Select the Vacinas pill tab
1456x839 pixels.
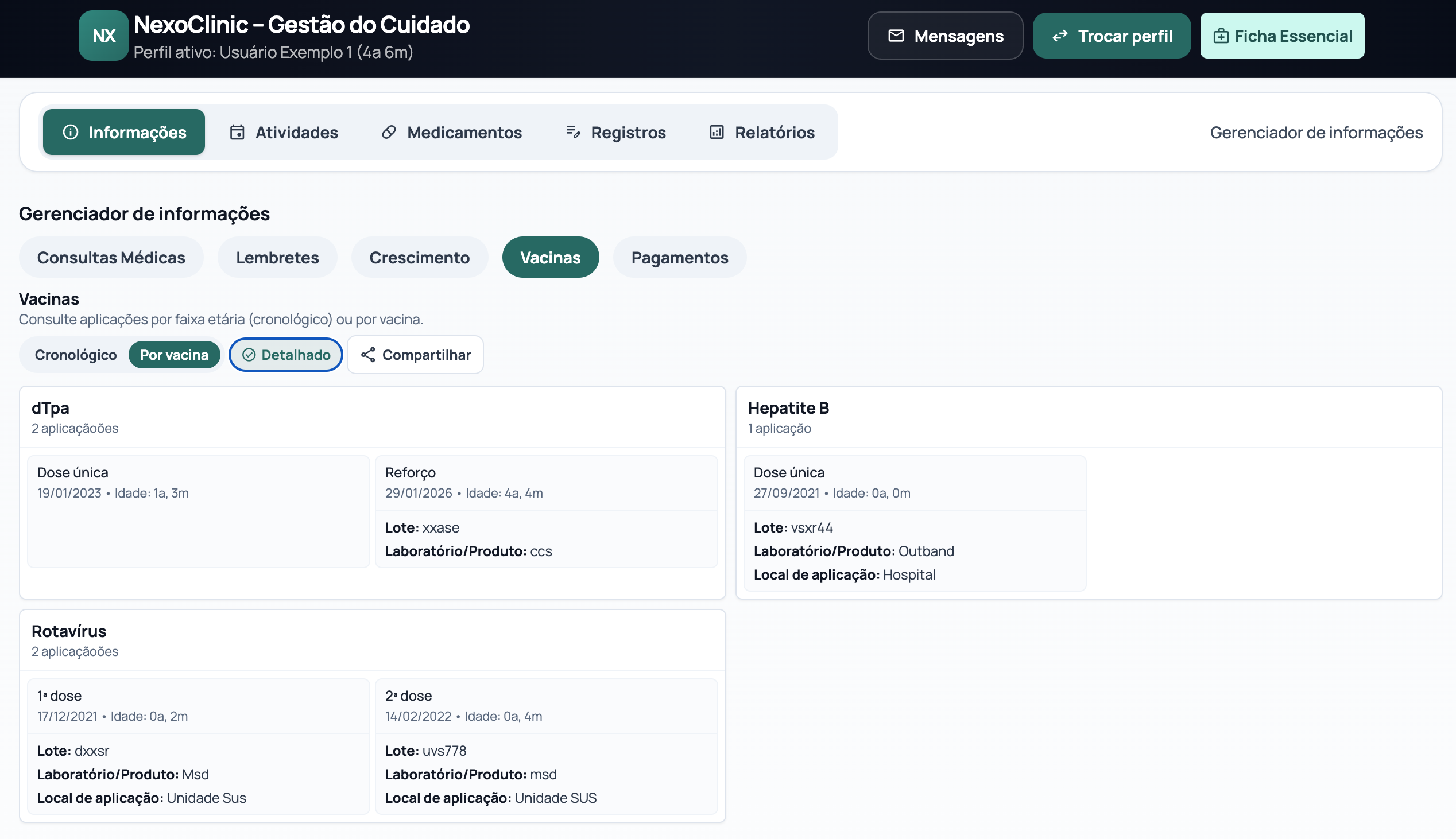point(551,258)
